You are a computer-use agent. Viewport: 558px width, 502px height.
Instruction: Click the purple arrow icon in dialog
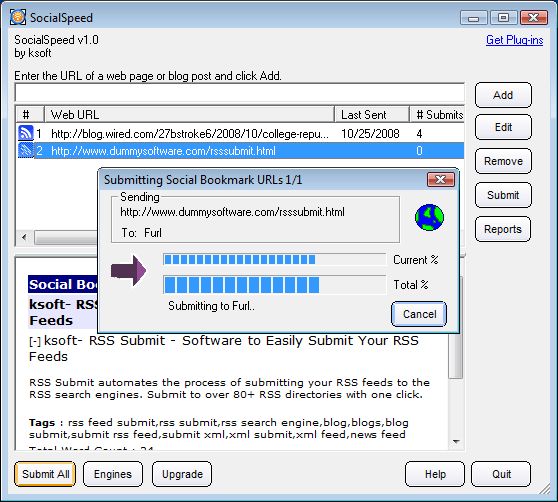pos(128,270)
